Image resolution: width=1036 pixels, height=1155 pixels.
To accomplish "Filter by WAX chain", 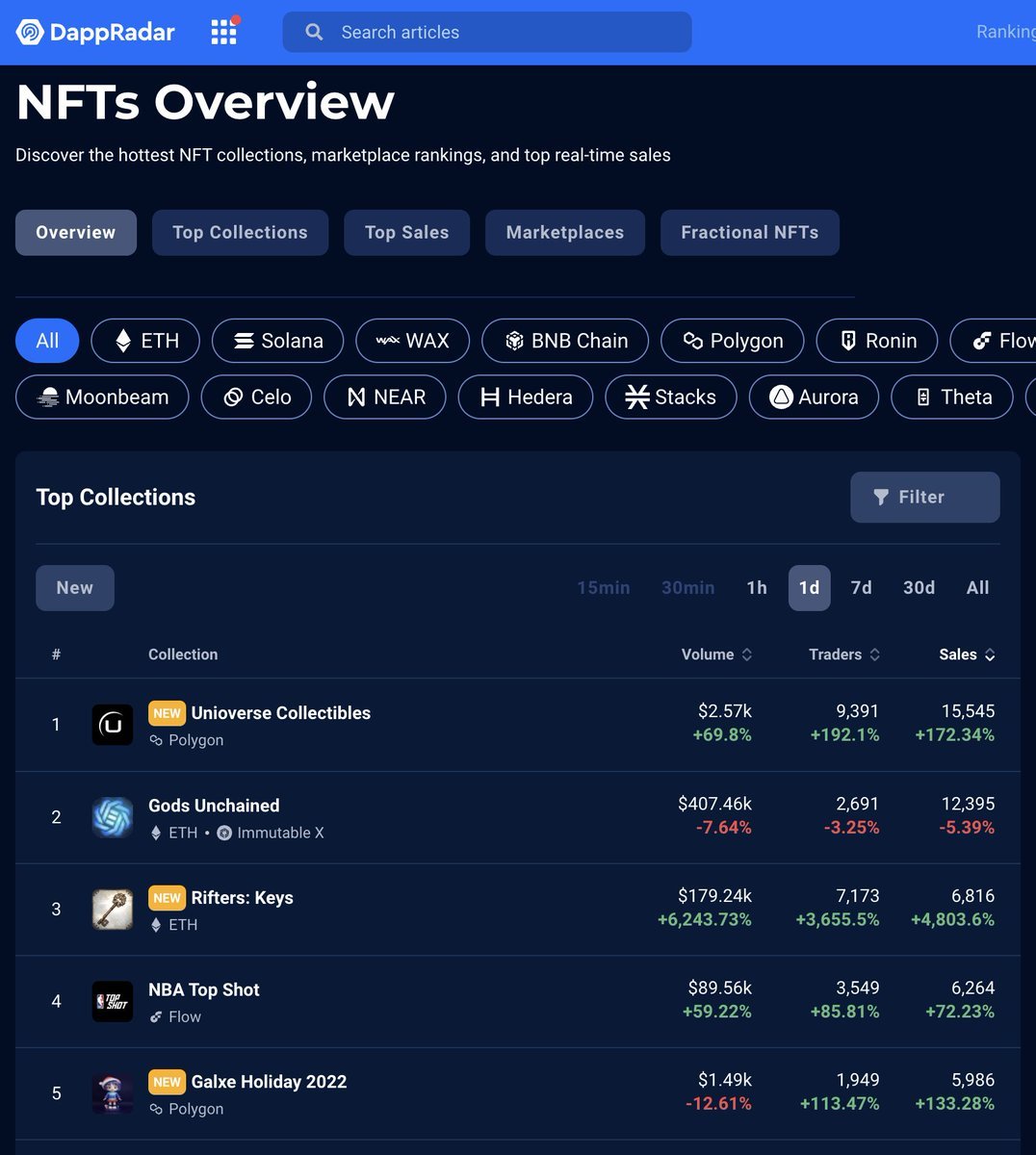I will (x=412, y=341).
